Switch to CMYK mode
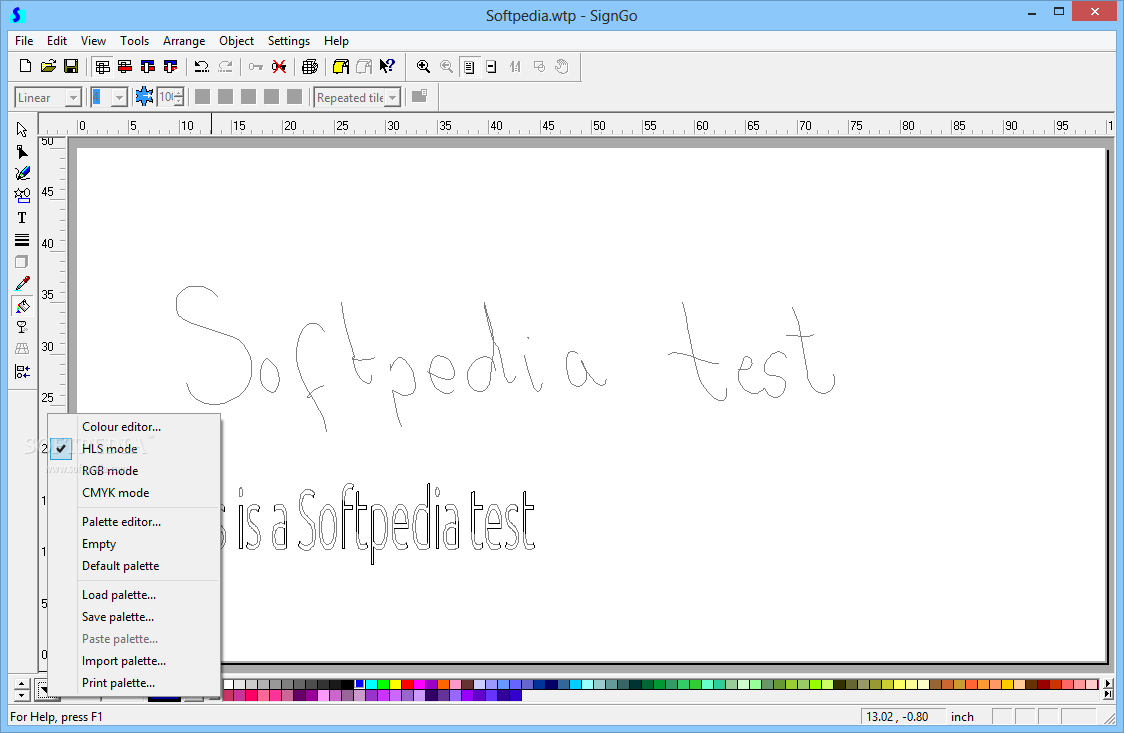The image size is (1124, 733). pyautogui.click(x=115, y=493)
